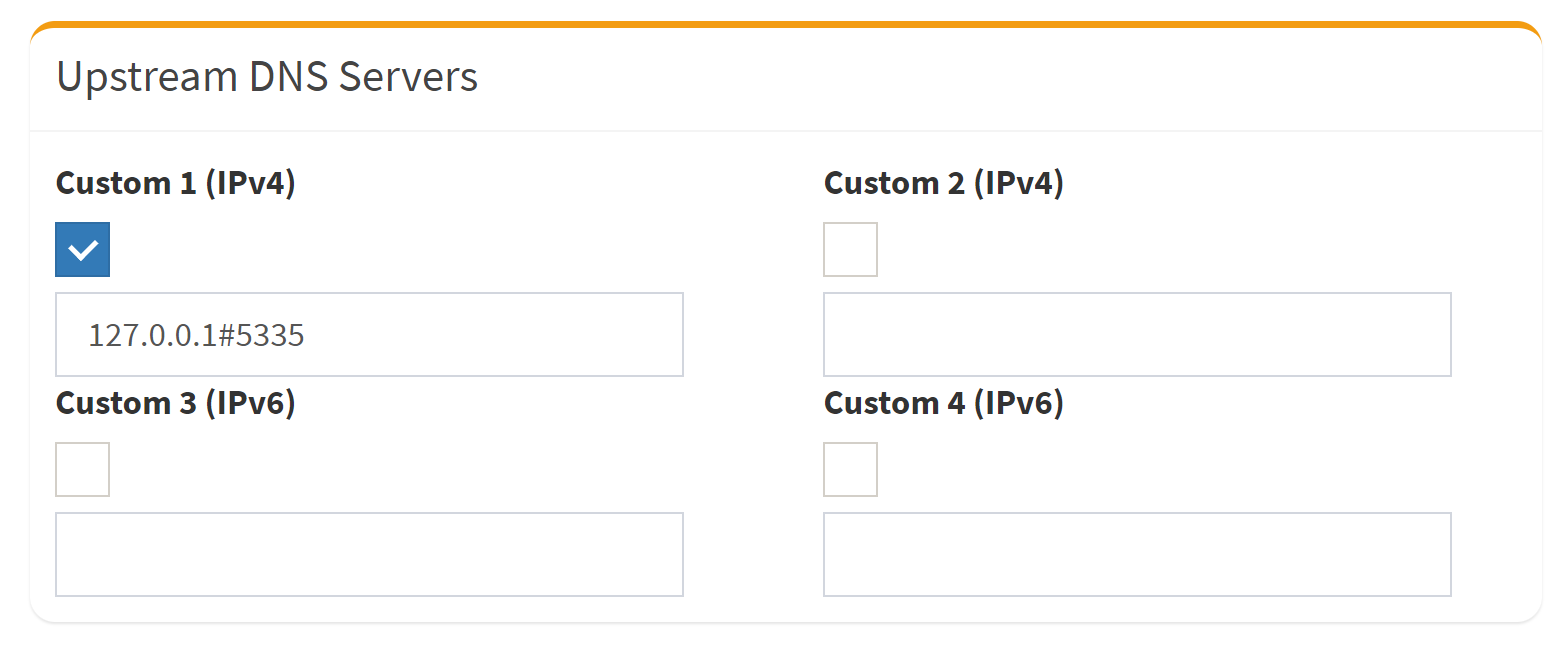Disable the Custom 1 (IPv4) upstream server
The height and width of the screenshot is (656, 1559).
tap(82, 249)
